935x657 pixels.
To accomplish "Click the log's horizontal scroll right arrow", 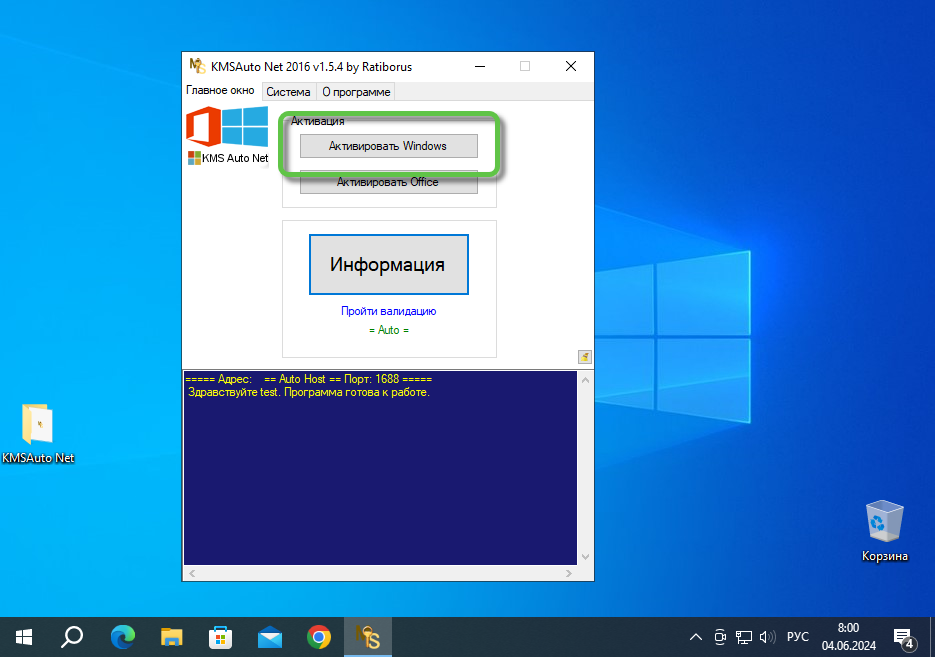I will (x=569, y=574).
